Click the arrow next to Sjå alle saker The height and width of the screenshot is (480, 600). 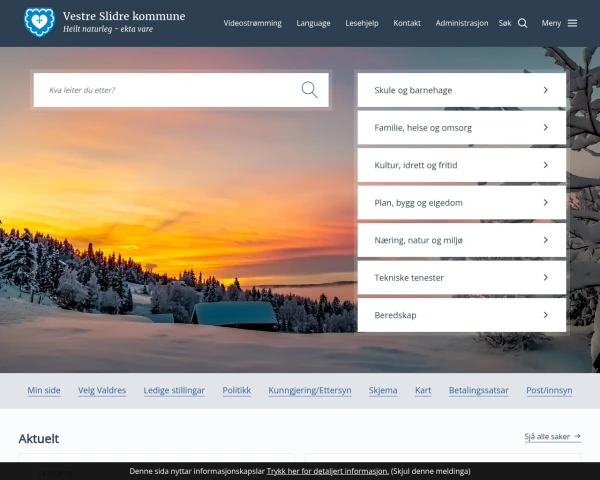[x=577, y=437]
